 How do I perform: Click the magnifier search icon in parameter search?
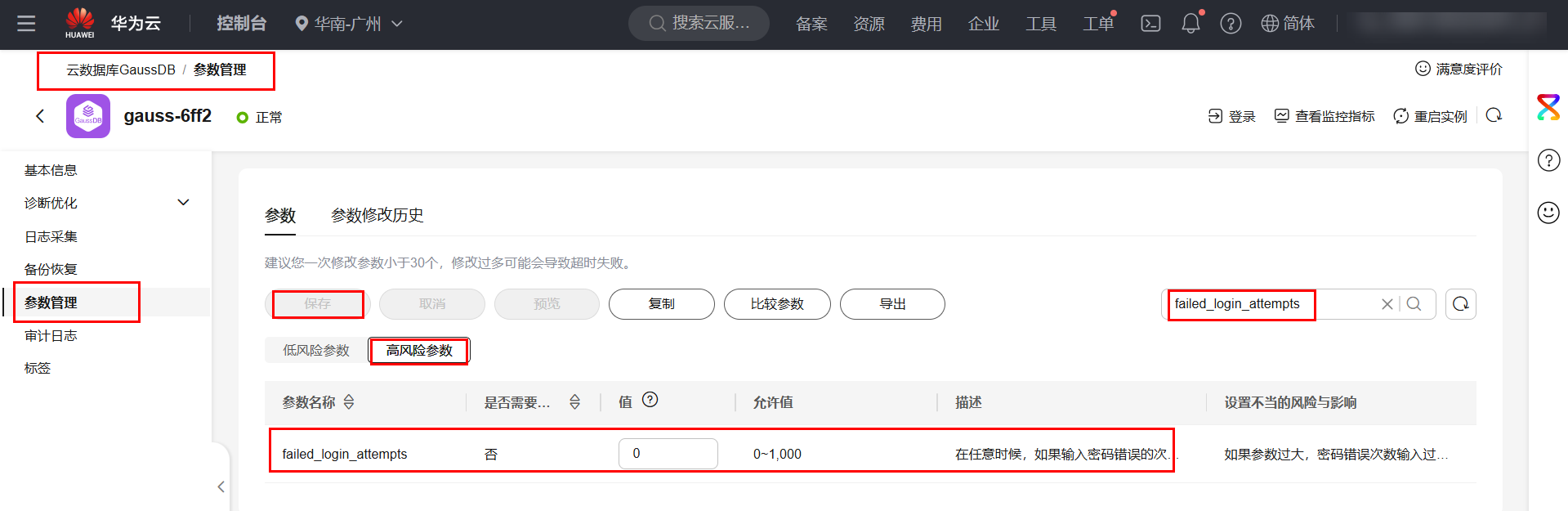click(1414, 304)
